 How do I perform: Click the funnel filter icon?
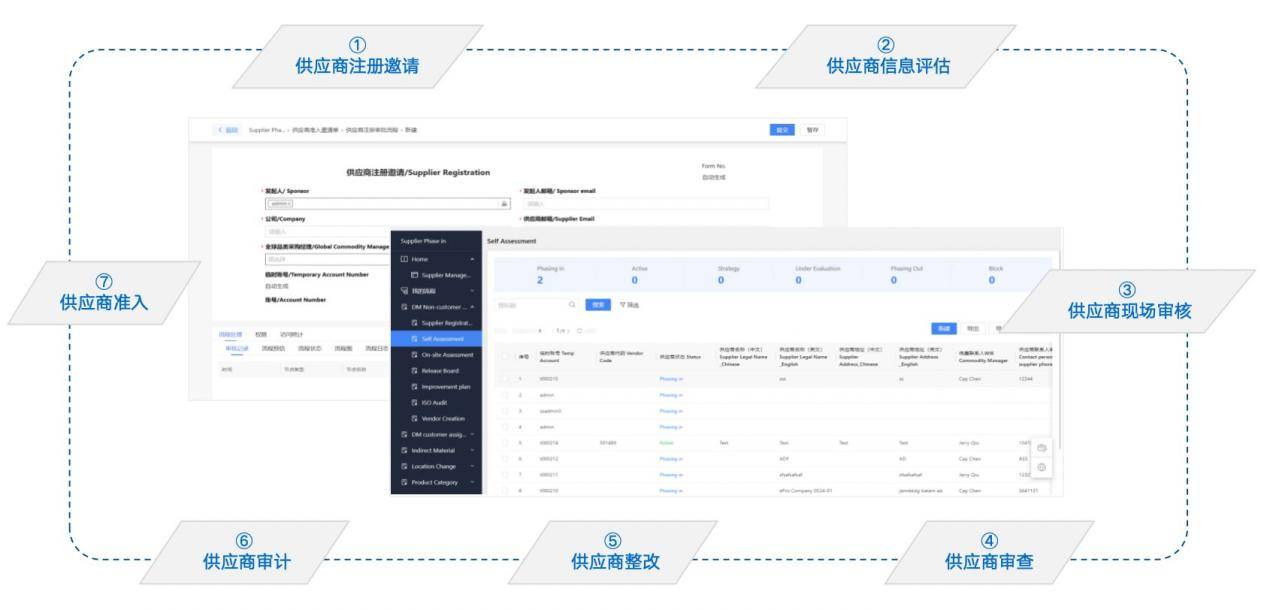pos(621,304)
